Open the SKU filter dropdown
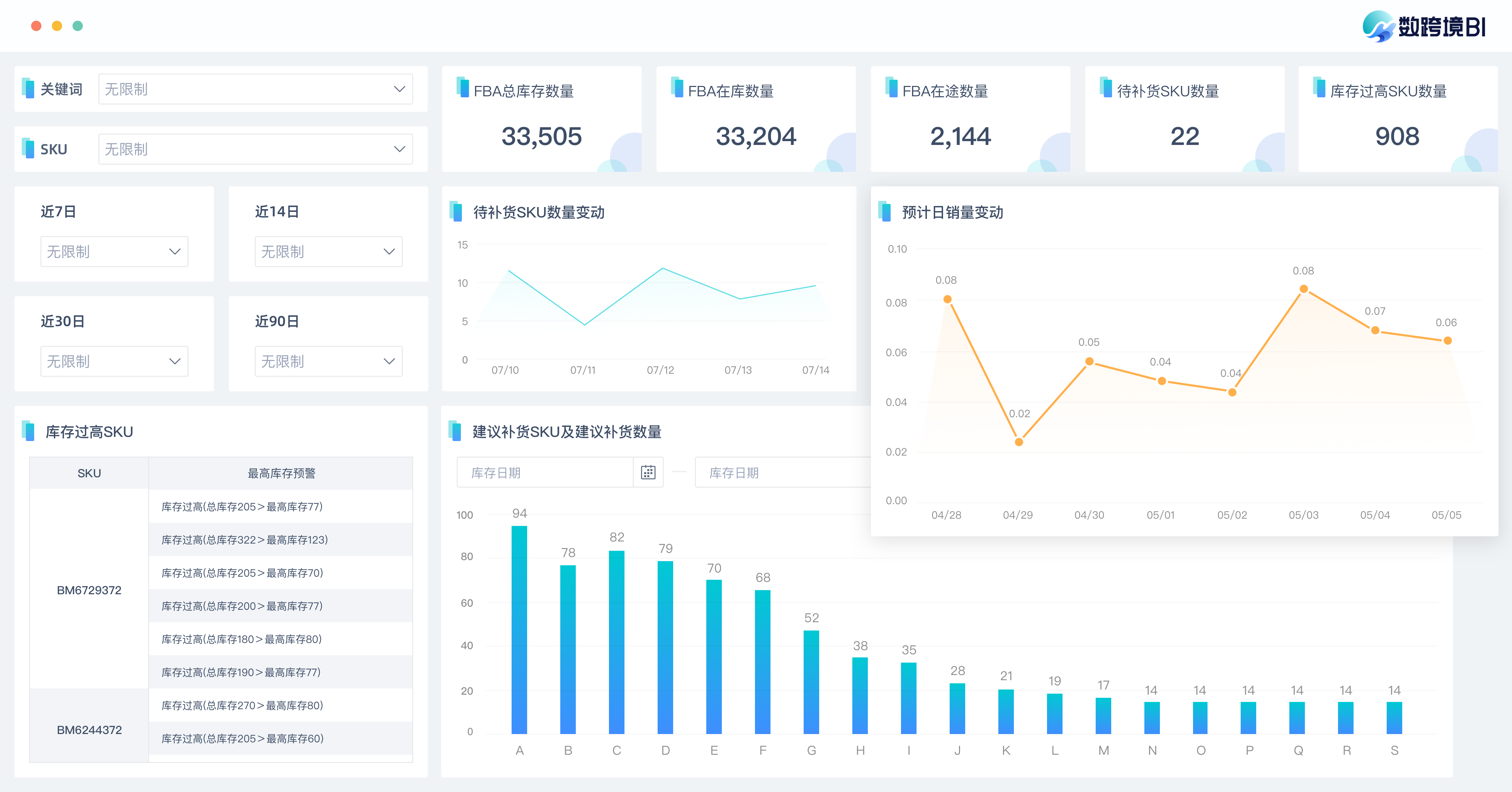The width and height of the screenshot is (1512, 792). pyautogui.click(x=255, y=149)
